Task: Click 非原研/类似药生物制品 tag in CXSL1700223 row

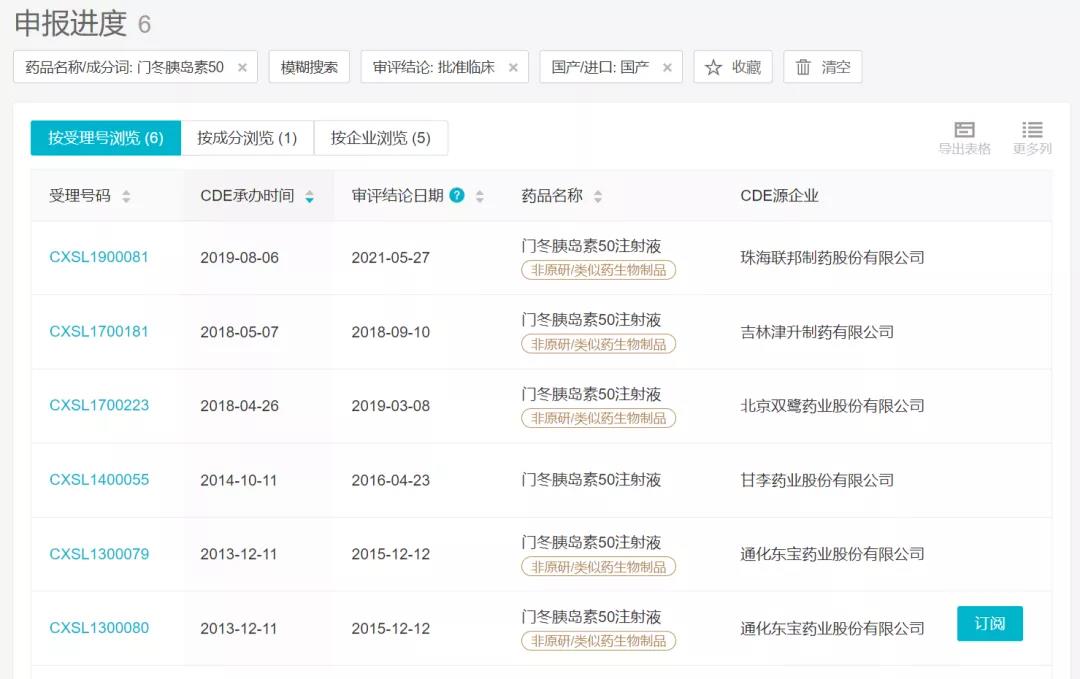Action: click(599, 418)
